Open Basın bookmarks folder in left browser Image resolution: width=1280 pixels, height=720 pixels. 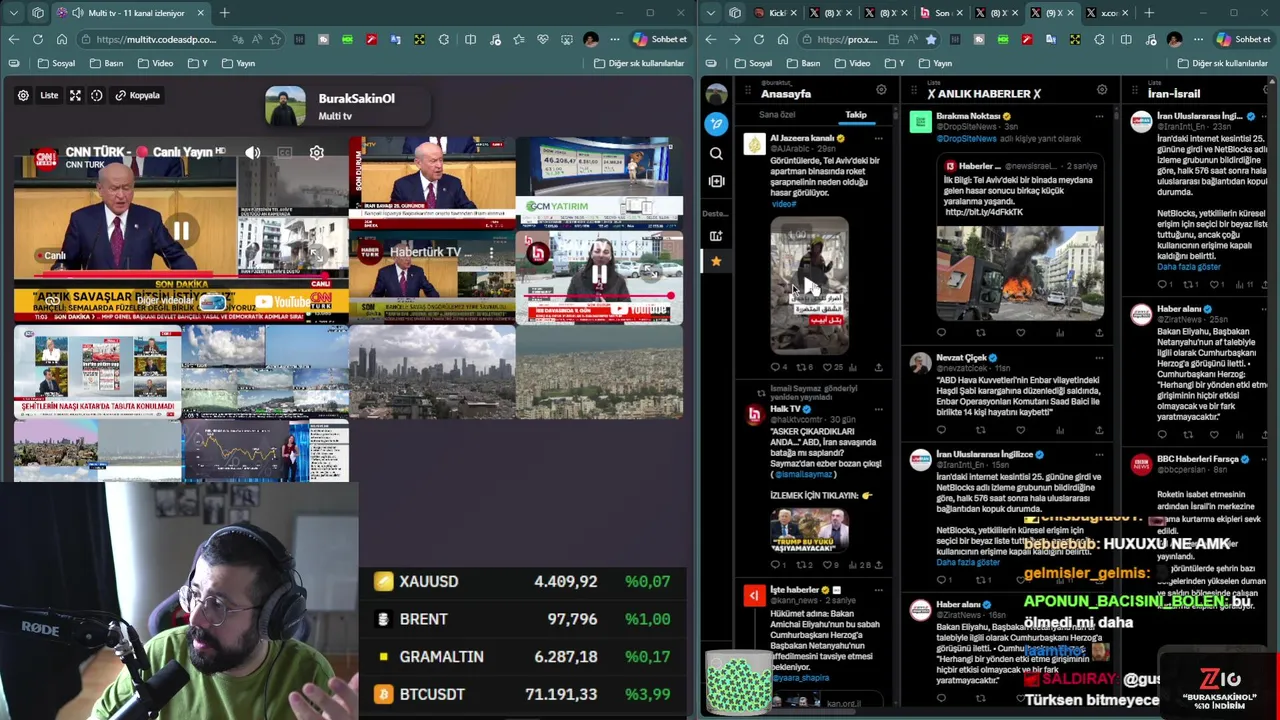pyautogui.click(x=107, y=63)
